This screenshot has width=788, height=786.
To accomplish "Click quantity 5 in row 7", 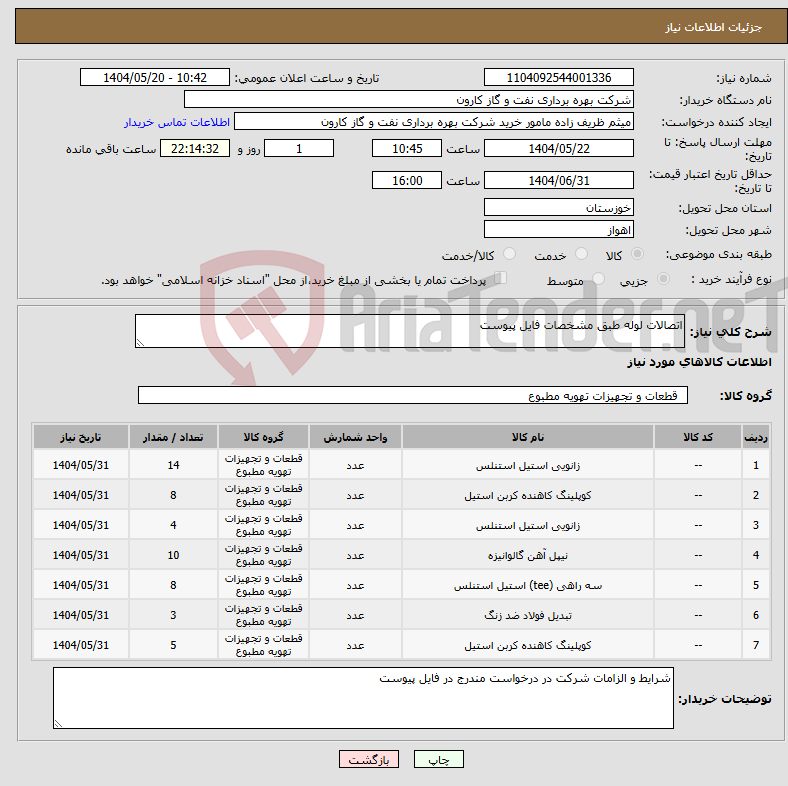I will click(x=173, y=645).
